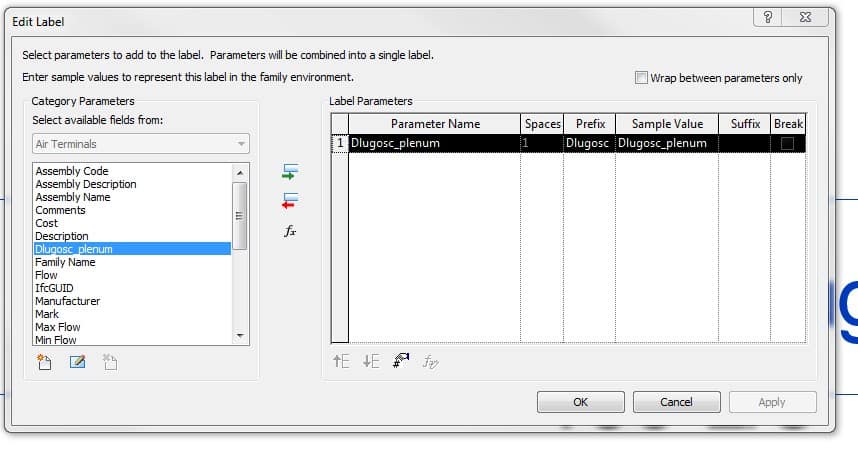Click the Sample Value column header
This screenshot has height=452, width=858.
(x=667, y=124)
